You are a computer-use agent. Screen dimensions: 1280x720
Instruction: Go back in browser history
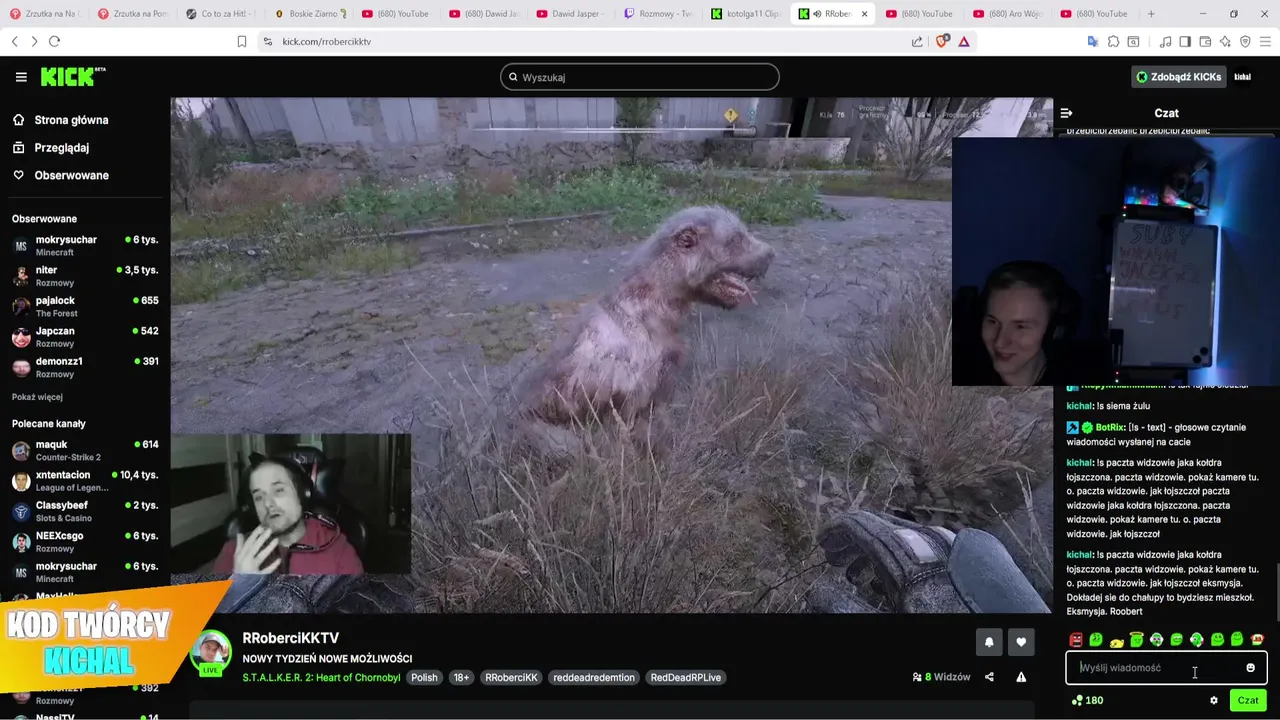14,41
